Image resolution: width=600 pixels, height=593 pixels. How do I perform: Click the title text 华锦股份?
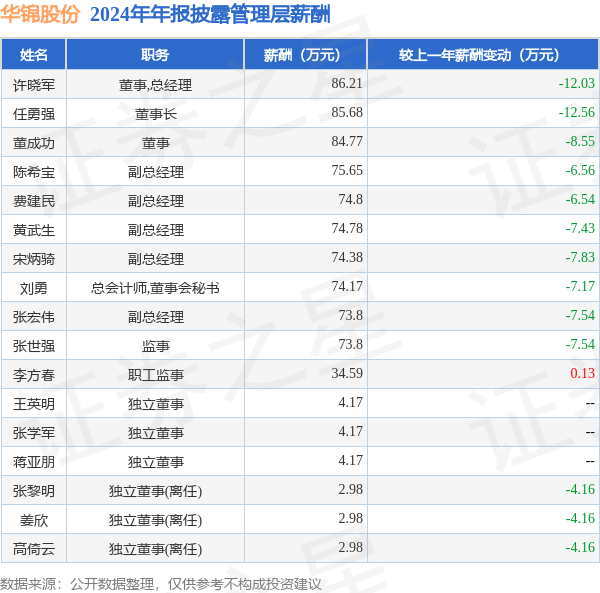pyautogui.click(x=40, y=15)
